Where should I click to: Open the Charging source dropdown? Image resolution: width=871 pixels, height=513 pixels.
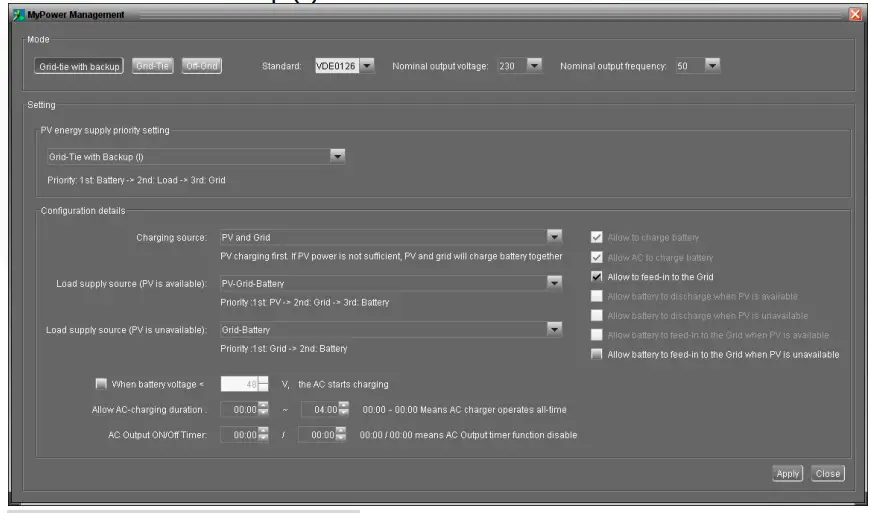[554, 237]
